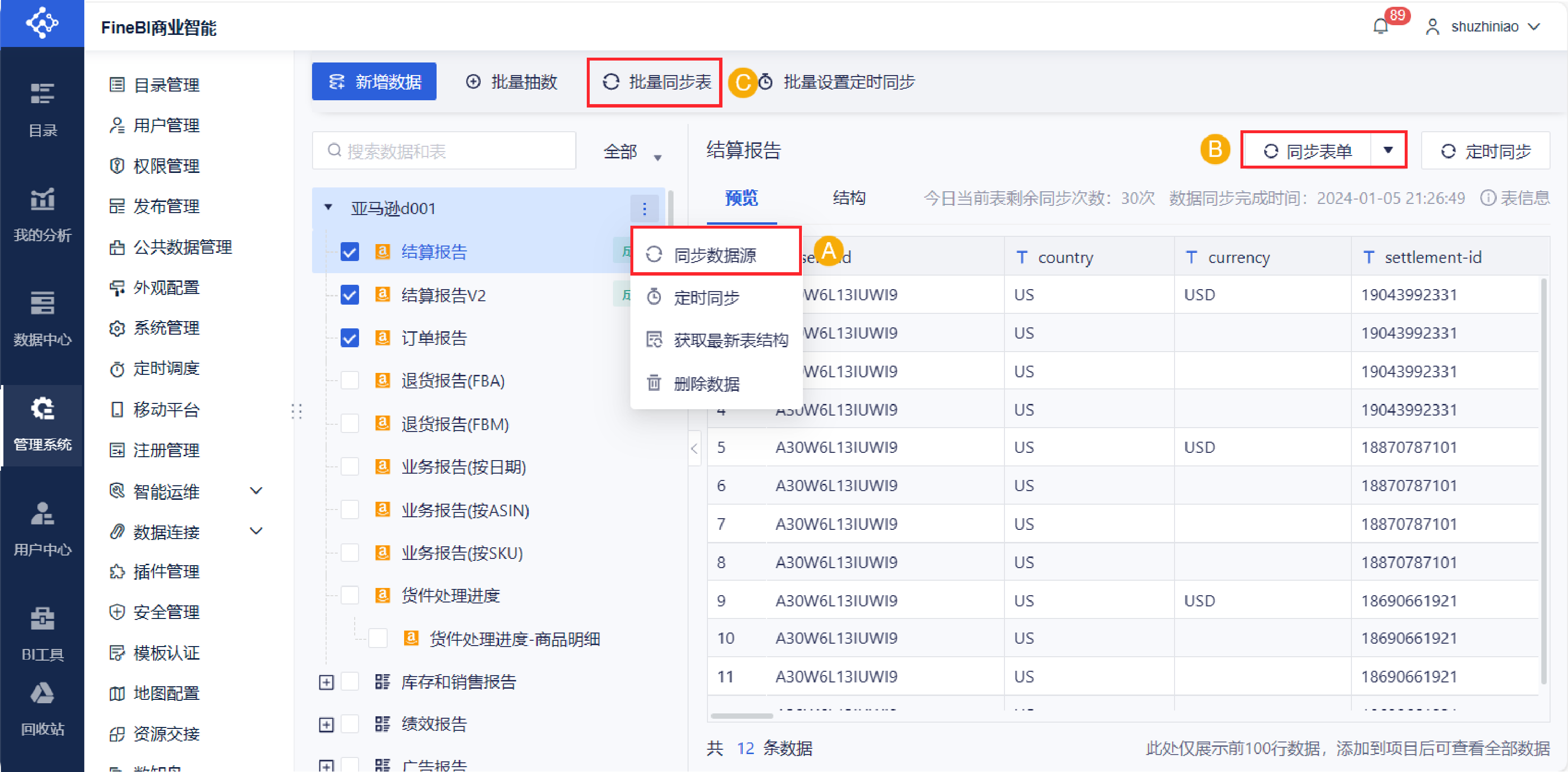
Task: Uncheck the 结算报告V2 checkbox
Action: (349, 295)
